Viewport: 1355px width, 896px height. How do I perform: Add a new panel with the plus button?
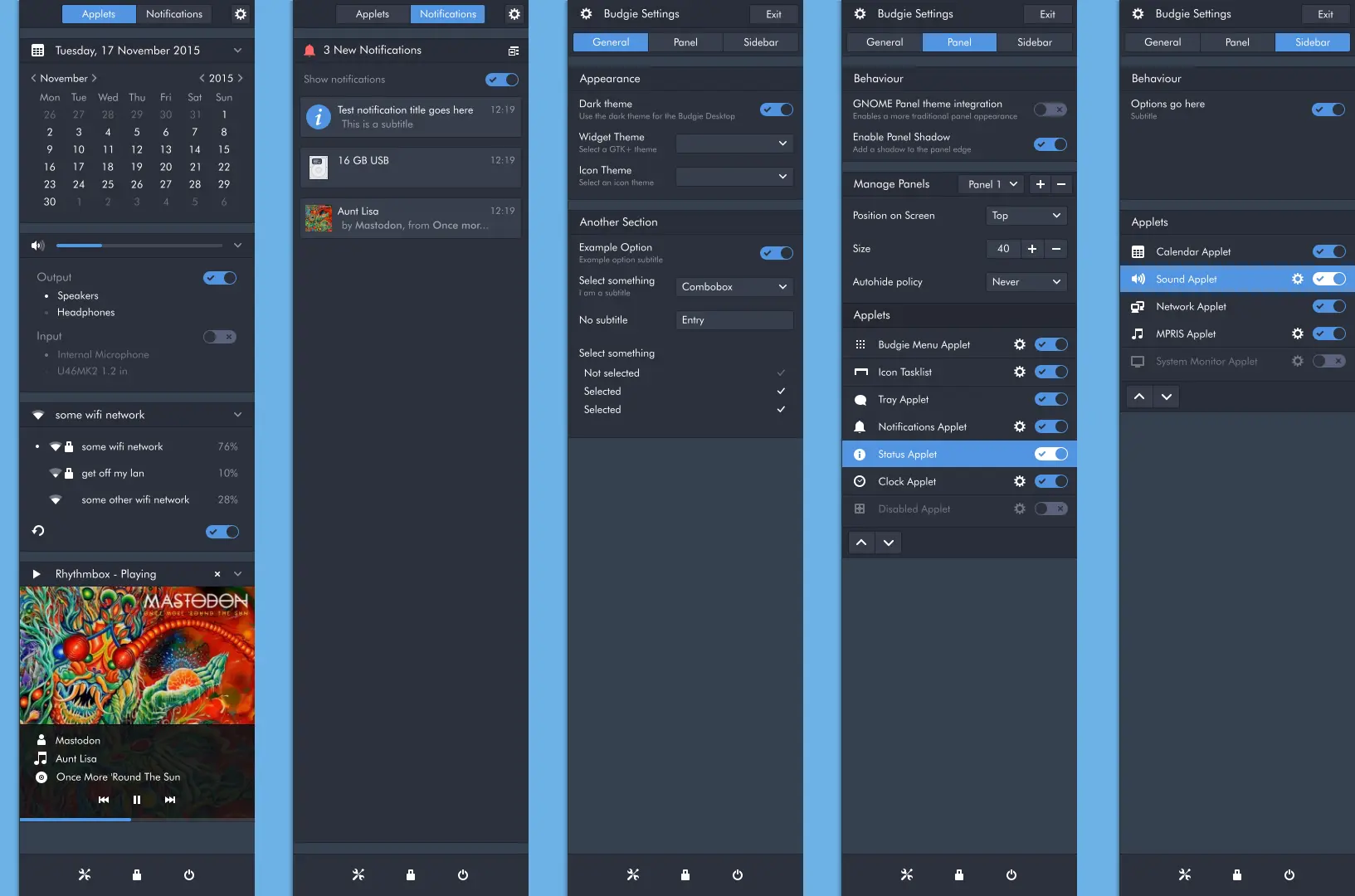click(1040, 184)
